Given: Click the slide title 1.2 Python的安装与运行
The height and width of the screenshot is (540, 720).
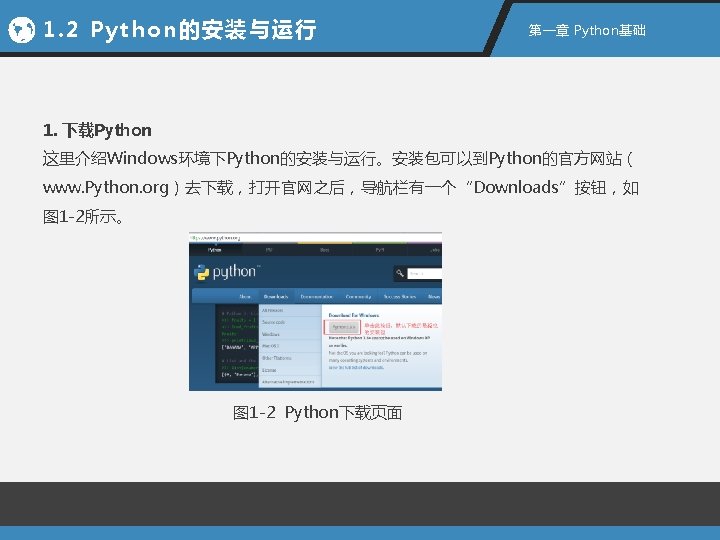Looking at the screenshot, I should 179,30.
